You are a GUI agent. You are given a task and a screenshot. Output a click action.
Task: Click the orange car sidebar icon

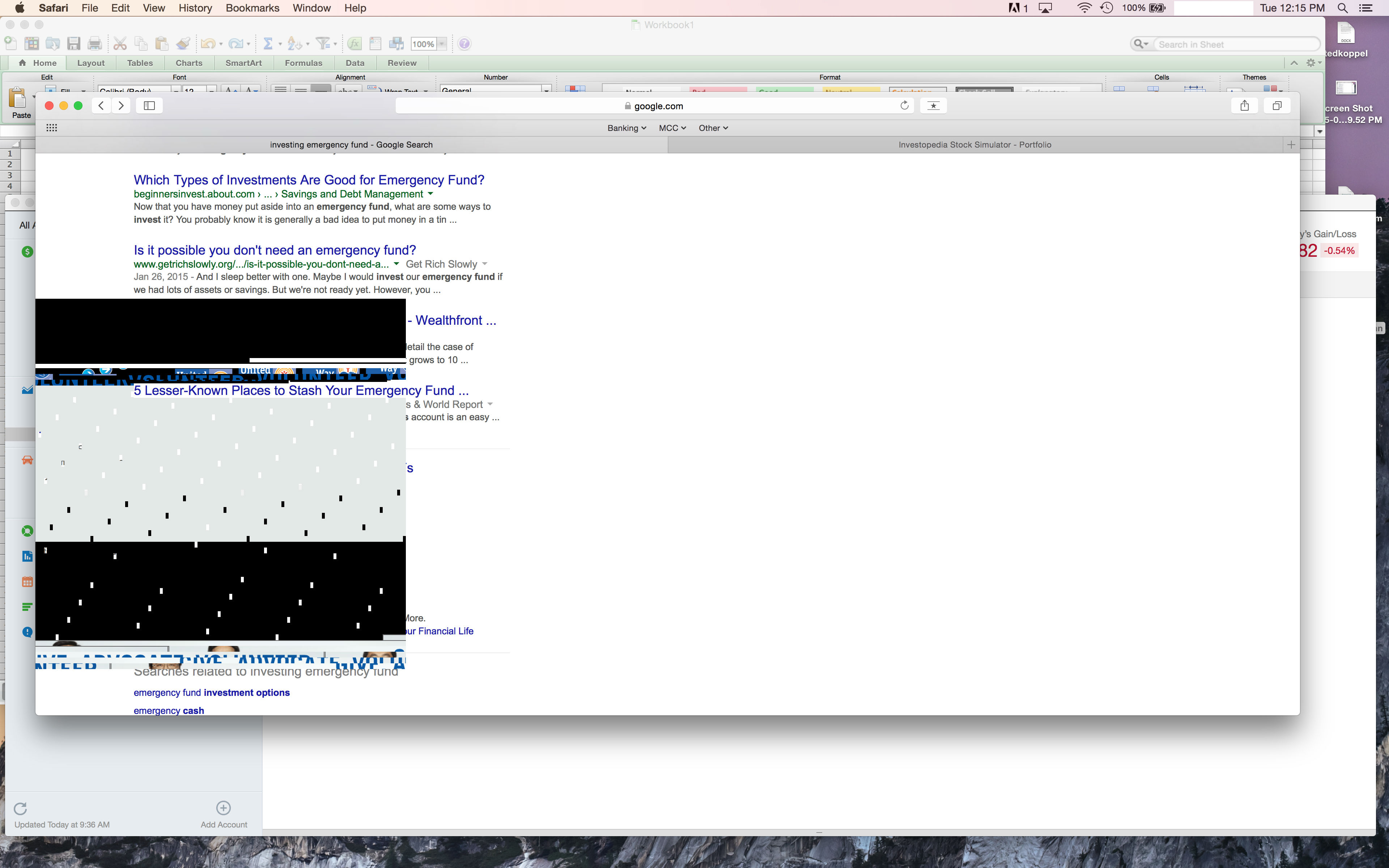[x=27, y=460]
